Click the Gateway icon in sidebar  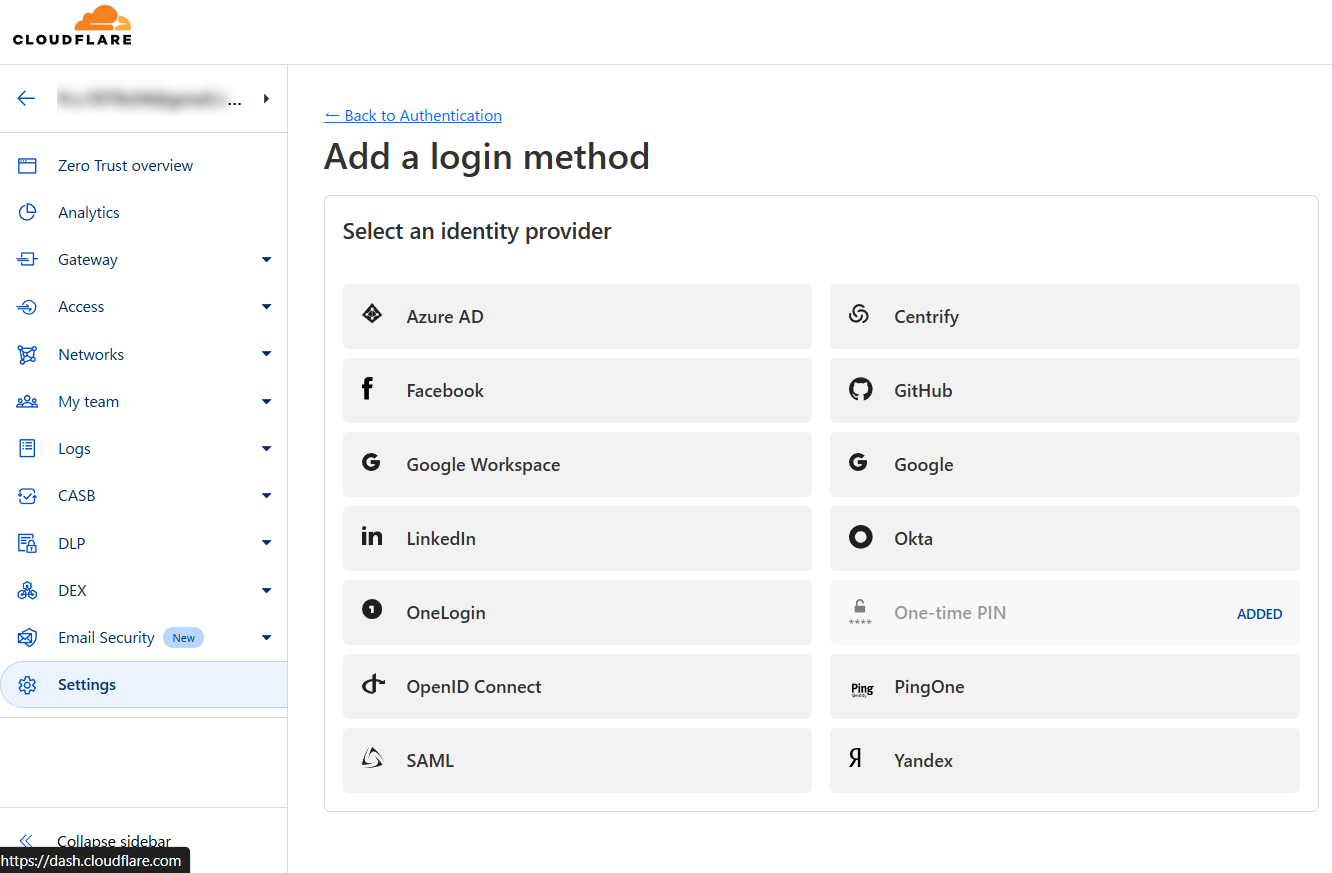[27, 260]
